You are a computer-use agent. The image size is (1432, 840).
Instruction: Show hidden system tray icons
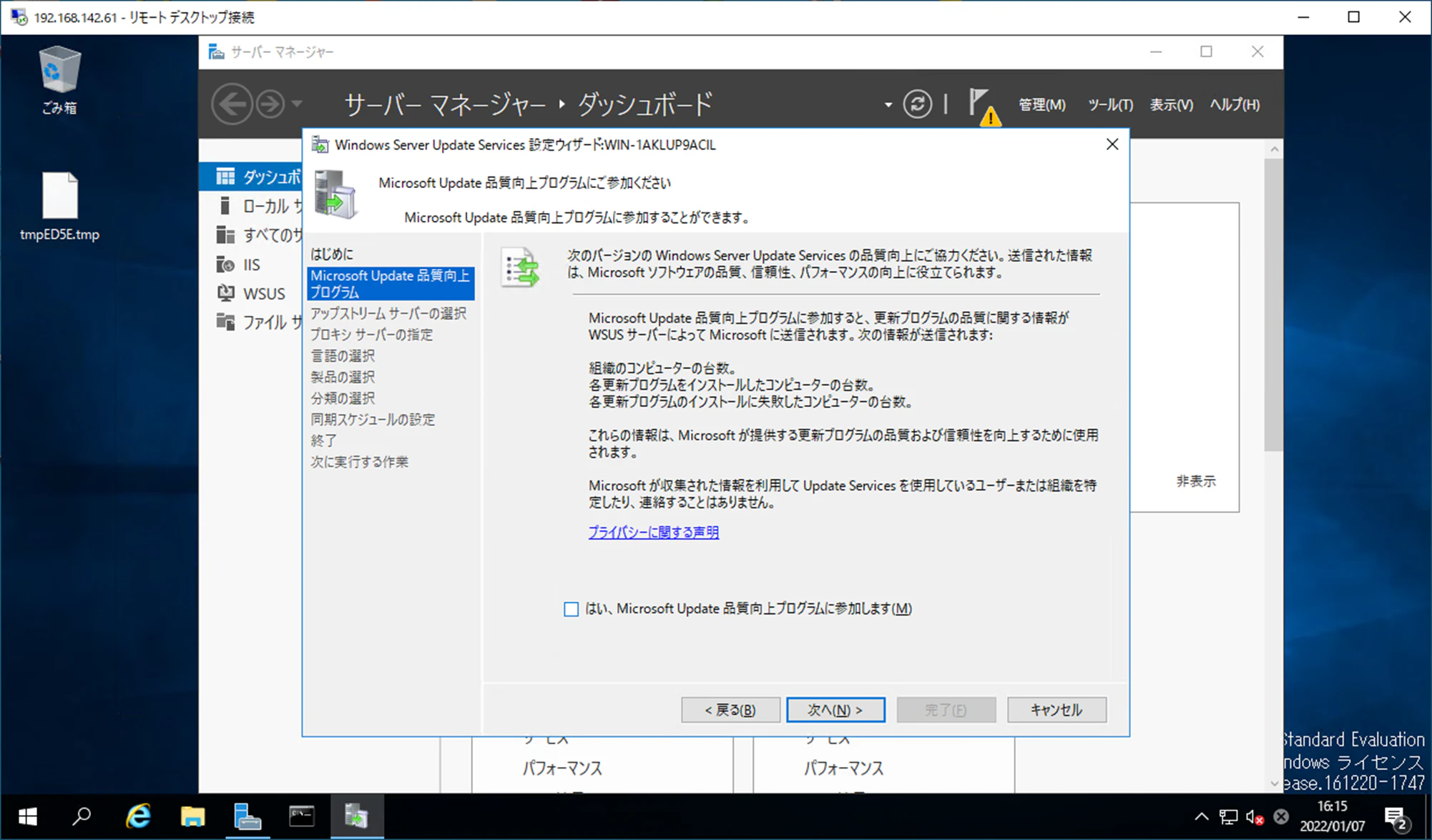[x=1201, y=816]
